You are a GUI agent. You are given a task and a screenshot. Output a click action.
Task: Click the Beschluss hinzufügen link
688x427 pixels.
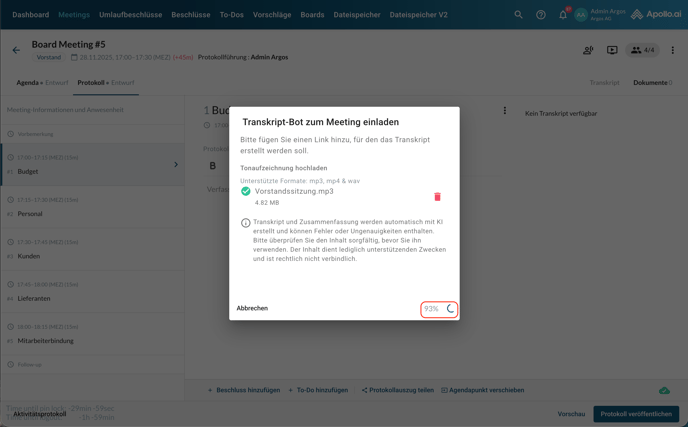[244, 390]
